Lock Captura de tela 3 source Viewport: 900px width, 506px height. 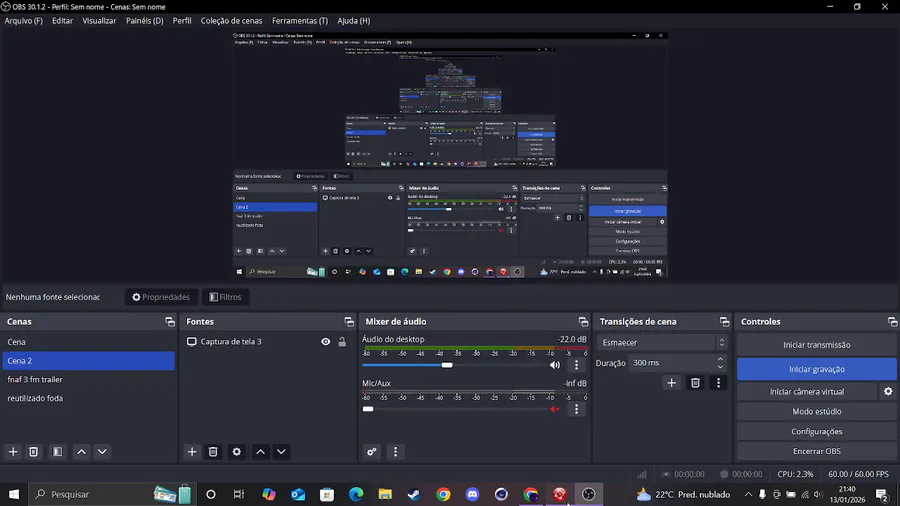342,342
